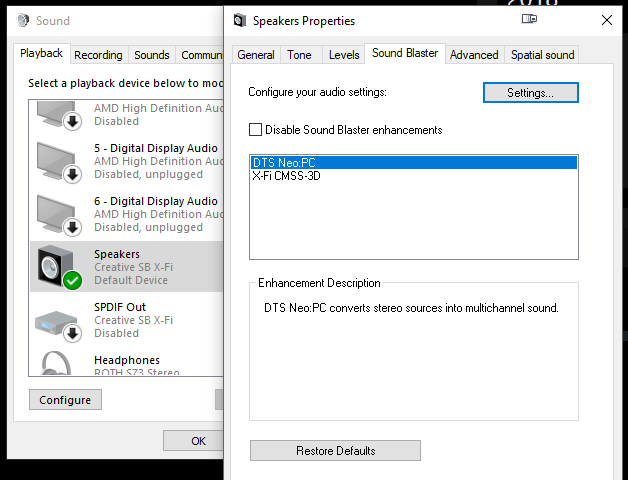Click the Settings... button
The image size is (628, 480).
(x=531, y=93)
